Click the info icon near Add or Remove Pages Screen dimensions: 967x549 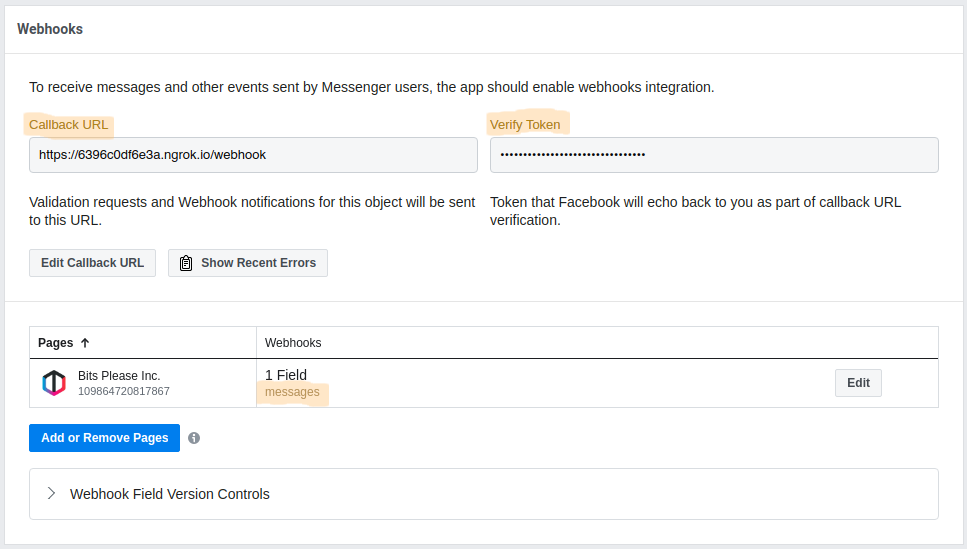pyautogui.click(x=194, y=438)
